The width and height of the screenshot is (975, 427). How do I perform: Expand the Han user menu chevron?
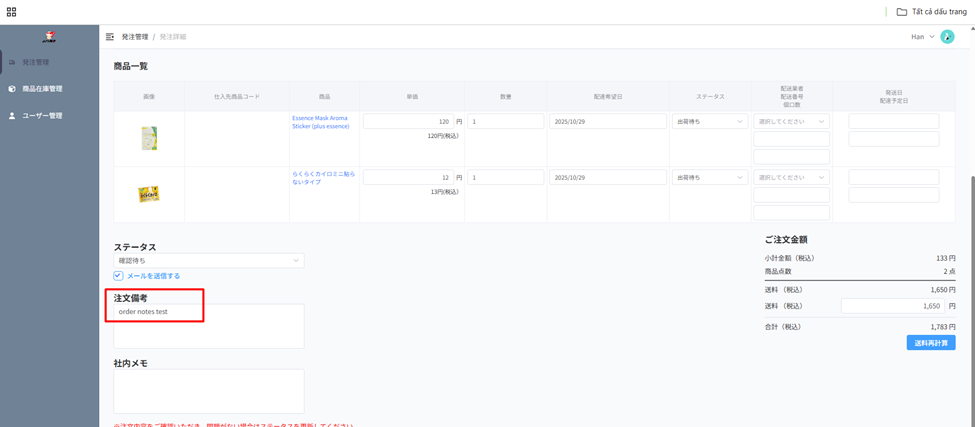click(932, 37)
